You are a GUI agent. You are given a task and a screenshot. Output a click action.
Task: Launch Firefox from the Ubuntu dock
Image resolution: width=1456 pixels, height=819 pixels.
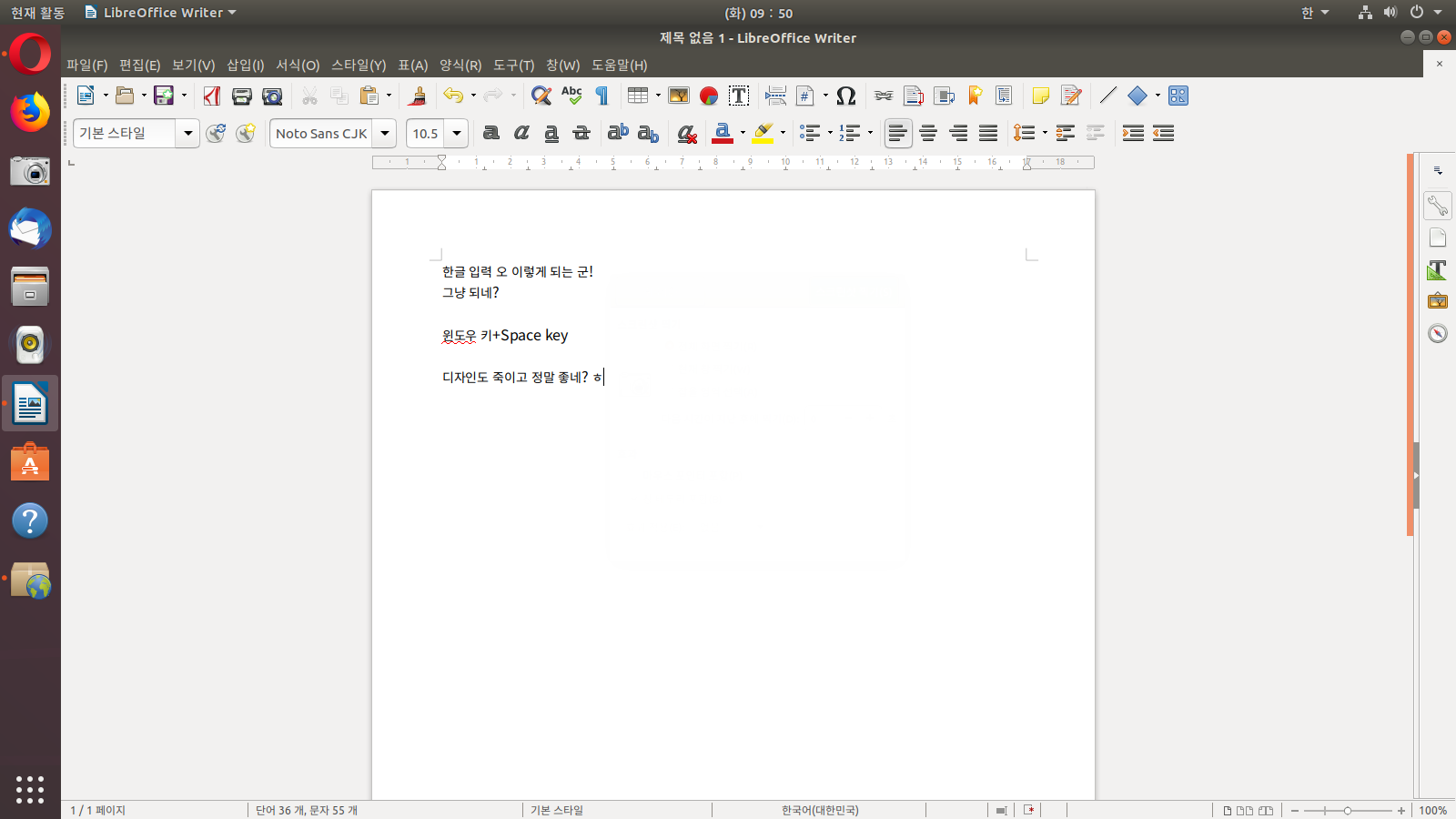(x=30, y=112)
